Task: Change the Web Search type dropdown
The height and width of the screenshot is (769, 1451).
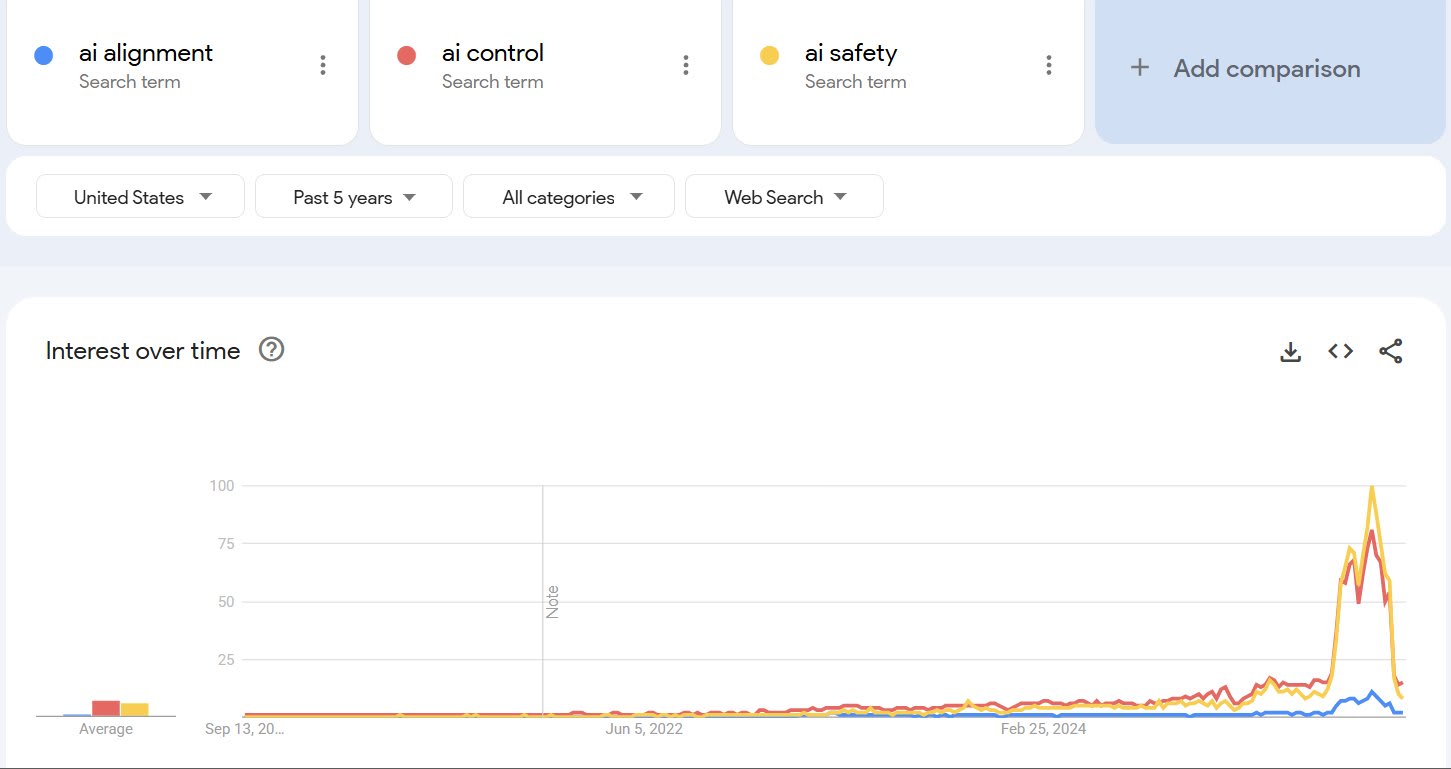Action: (784, 197)
